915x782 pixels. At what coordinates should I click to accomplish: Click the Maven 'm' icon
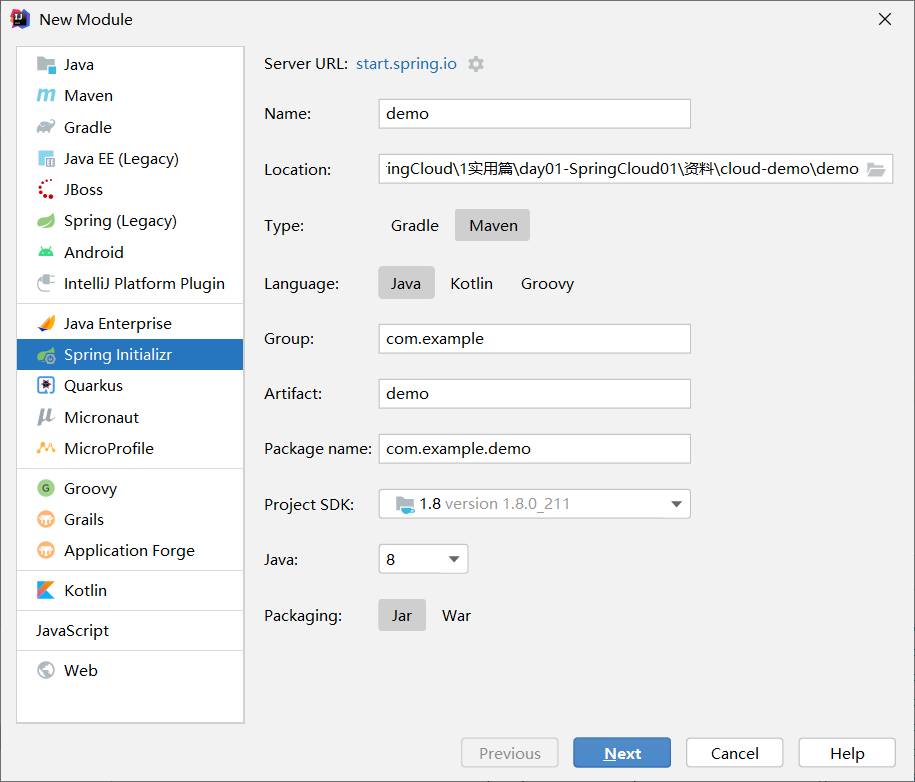pos(46,95)
